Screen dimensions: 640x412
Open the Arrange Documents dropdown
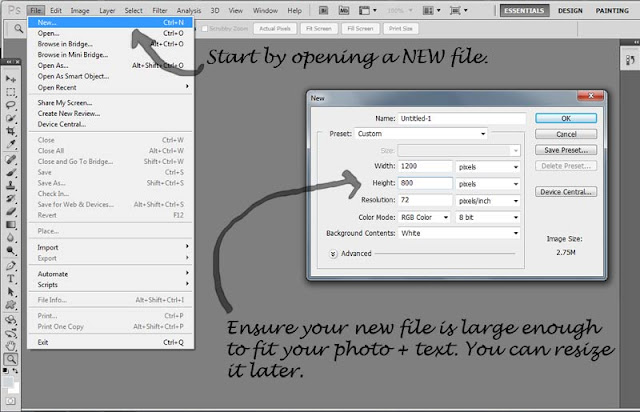[431, 10]
